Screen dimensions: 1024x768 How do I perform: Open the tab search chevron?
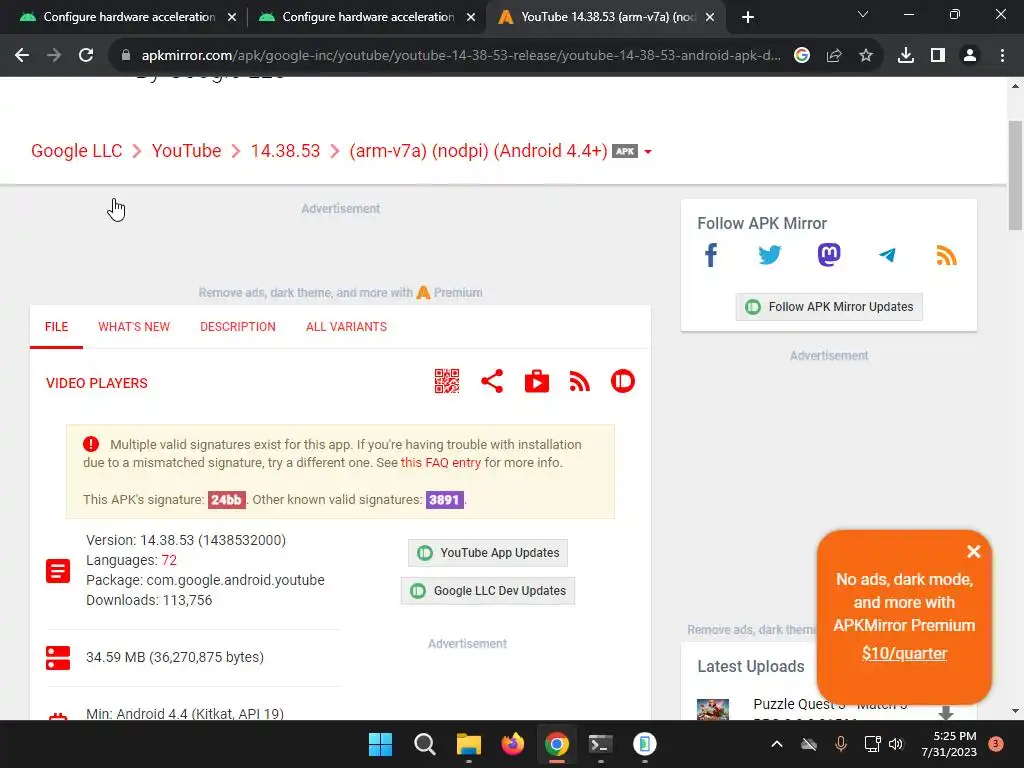pyautogui.click(x=863, y=14)
